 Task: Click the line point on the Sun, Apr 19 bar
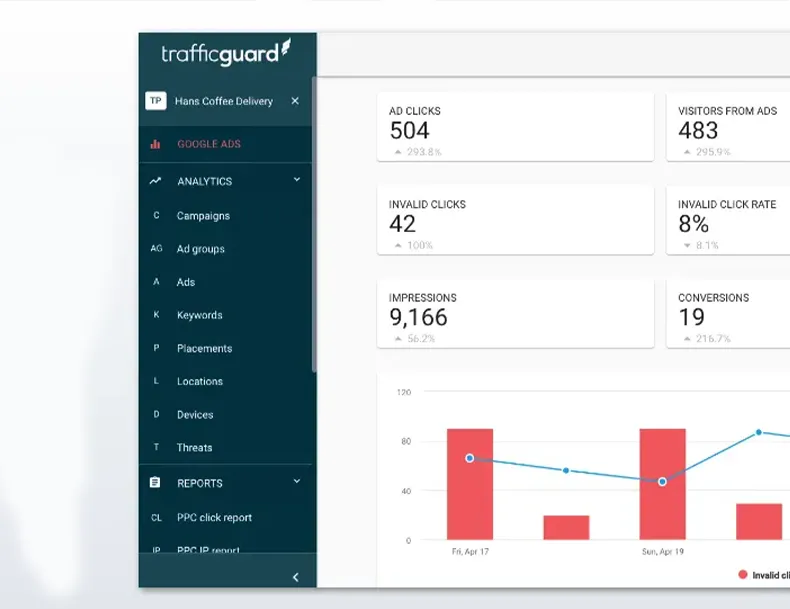(x=663, y=482)
